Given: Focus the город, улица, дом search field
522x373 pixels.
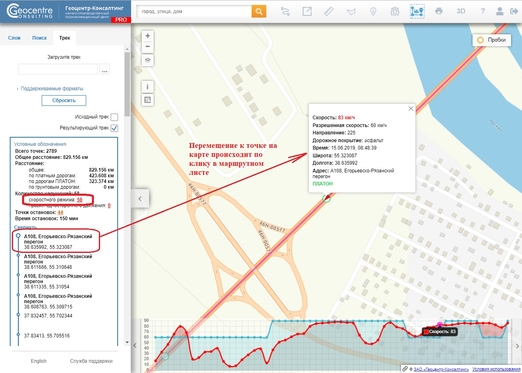Looking at the screenshot, I should 194,11.
